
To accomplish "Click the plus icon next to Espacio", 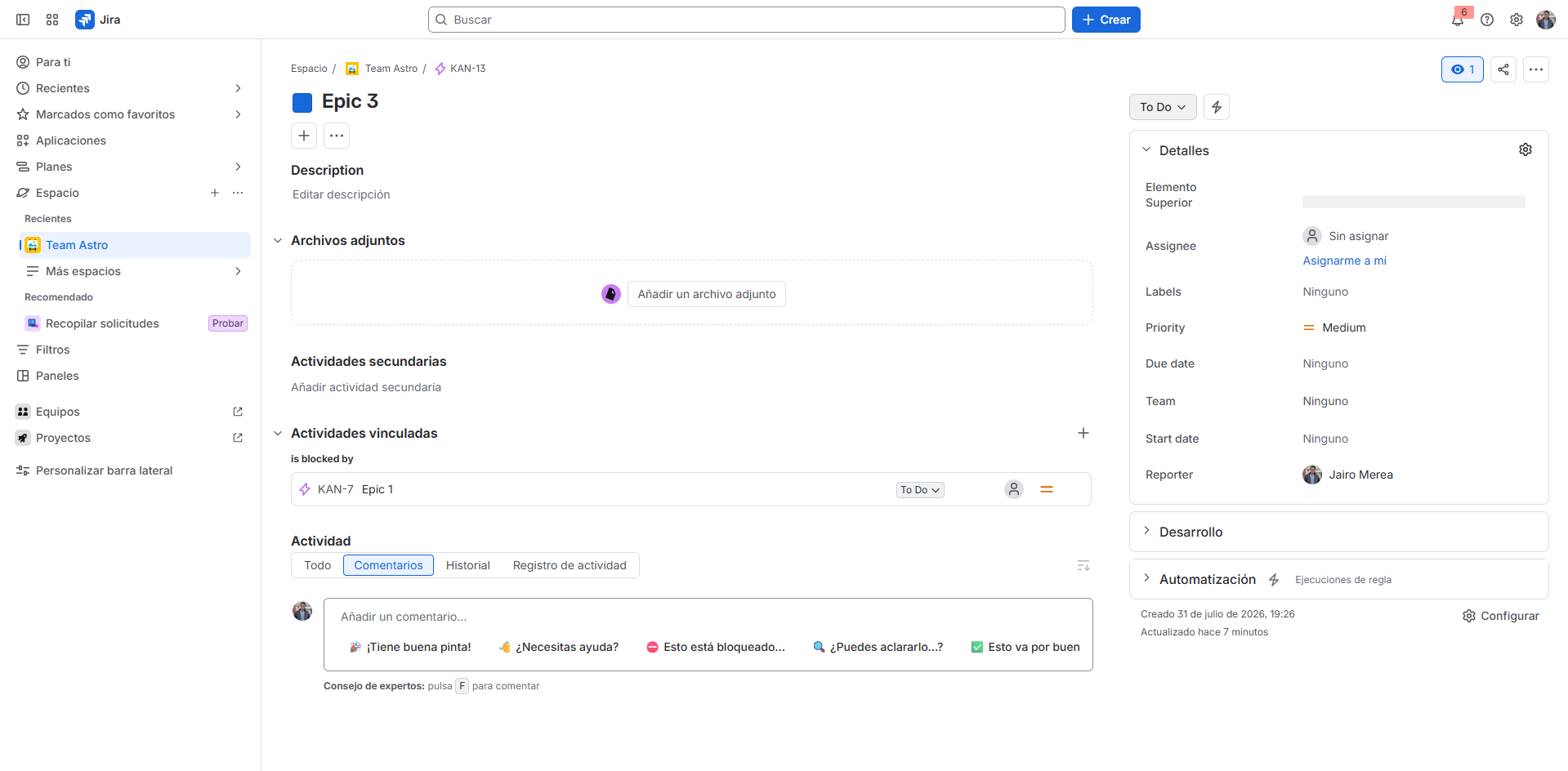I will 215,193.
